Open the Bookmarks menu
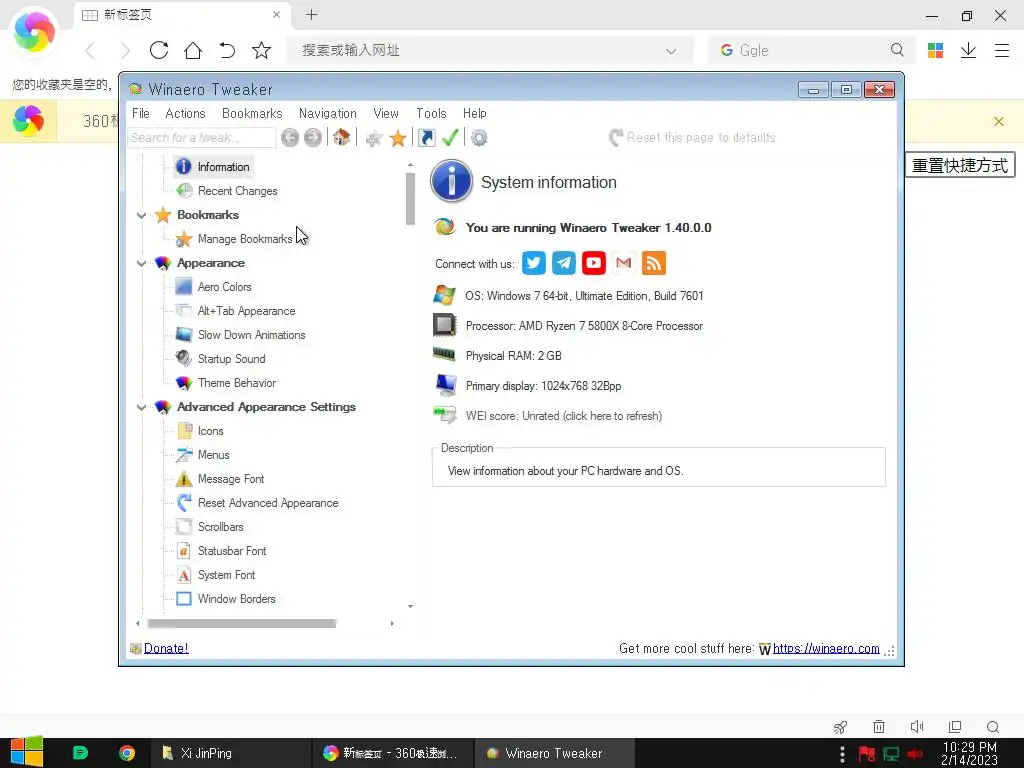The height and width of the screenshot is (768, 1024). tap(252, 113)
